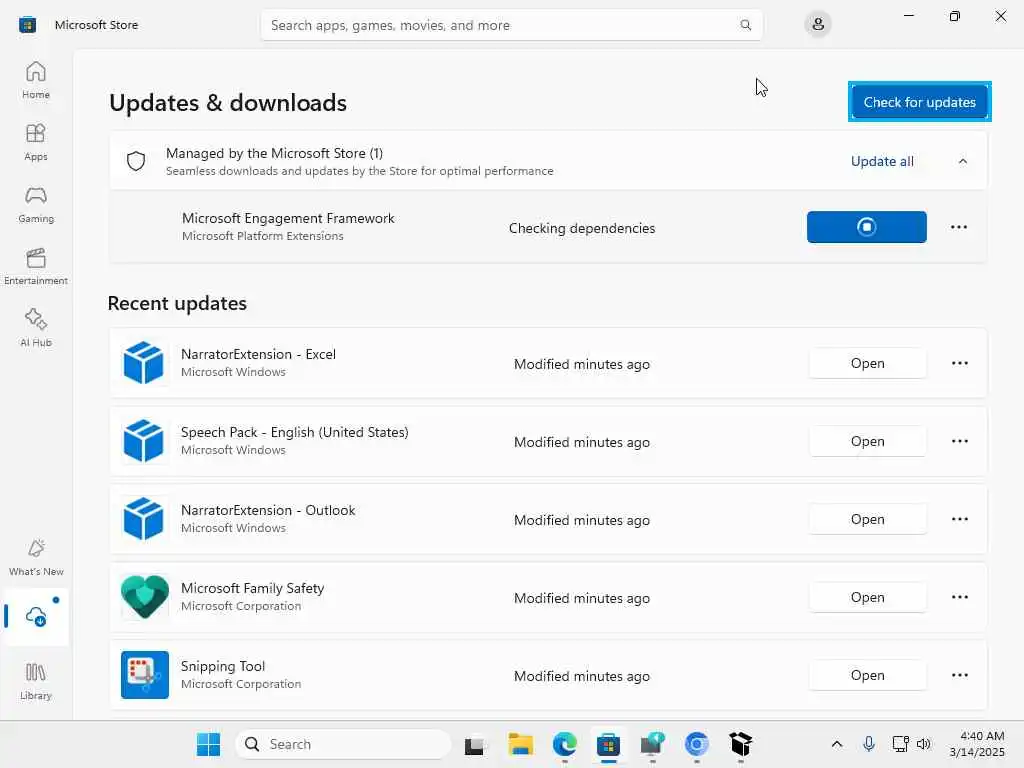Select the Downloads cloud icon in sidebar
The height and width of the screenshot is (768, 1024).
36,616
